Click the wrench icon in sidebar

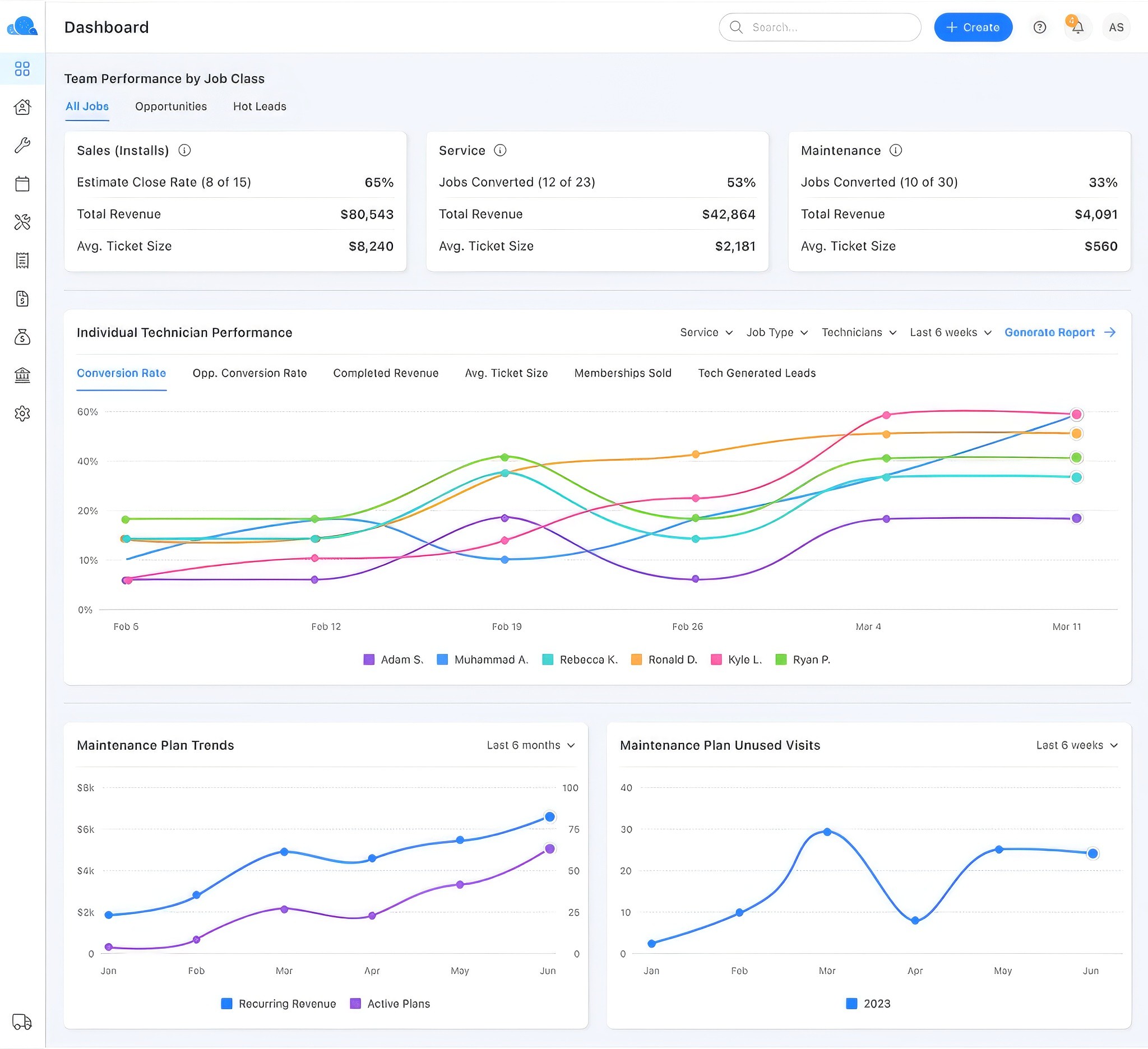point(22,145)
